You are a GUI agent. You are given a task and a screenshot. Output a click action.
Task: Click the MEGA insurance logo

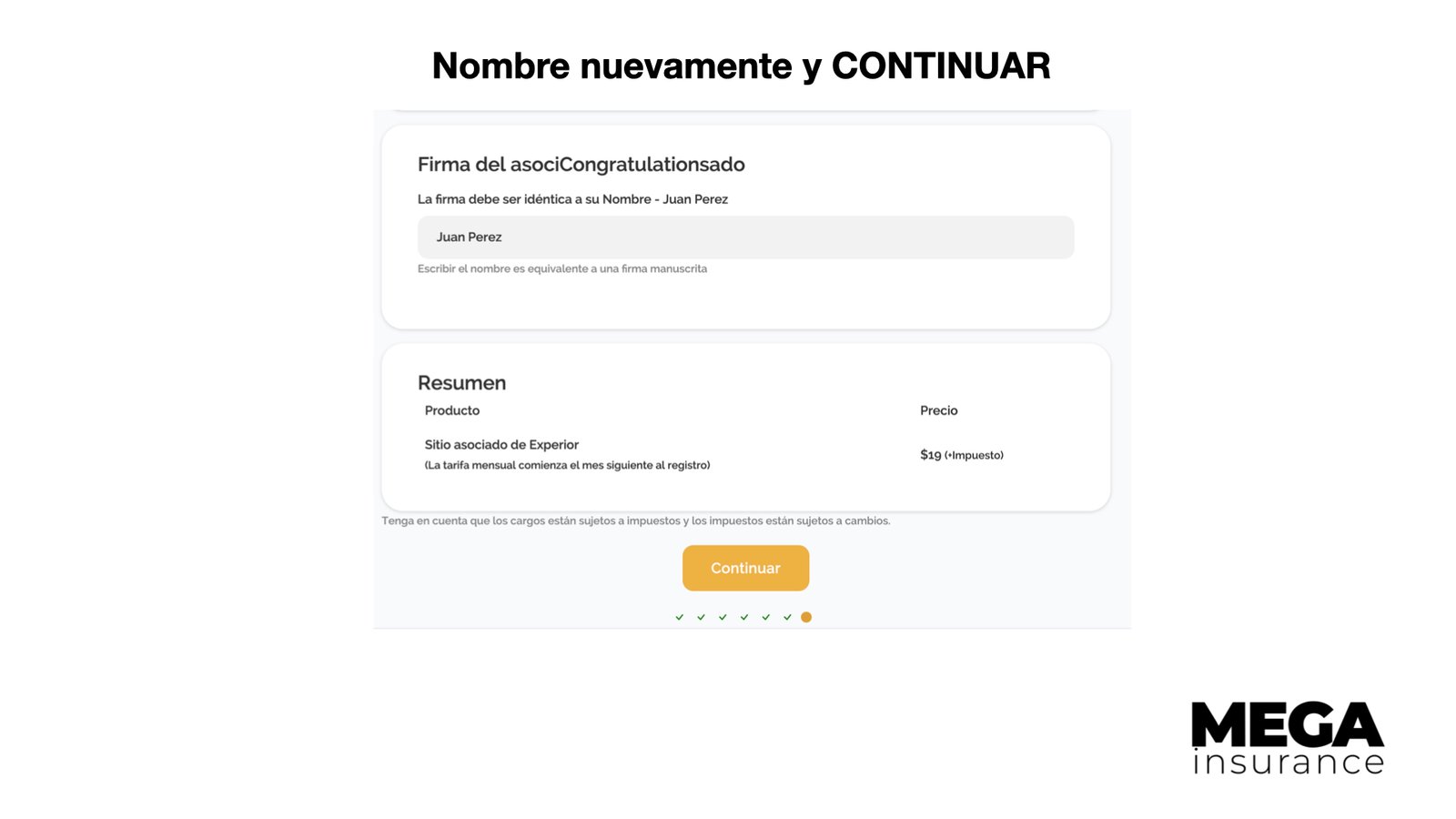tap(1288, 737)
